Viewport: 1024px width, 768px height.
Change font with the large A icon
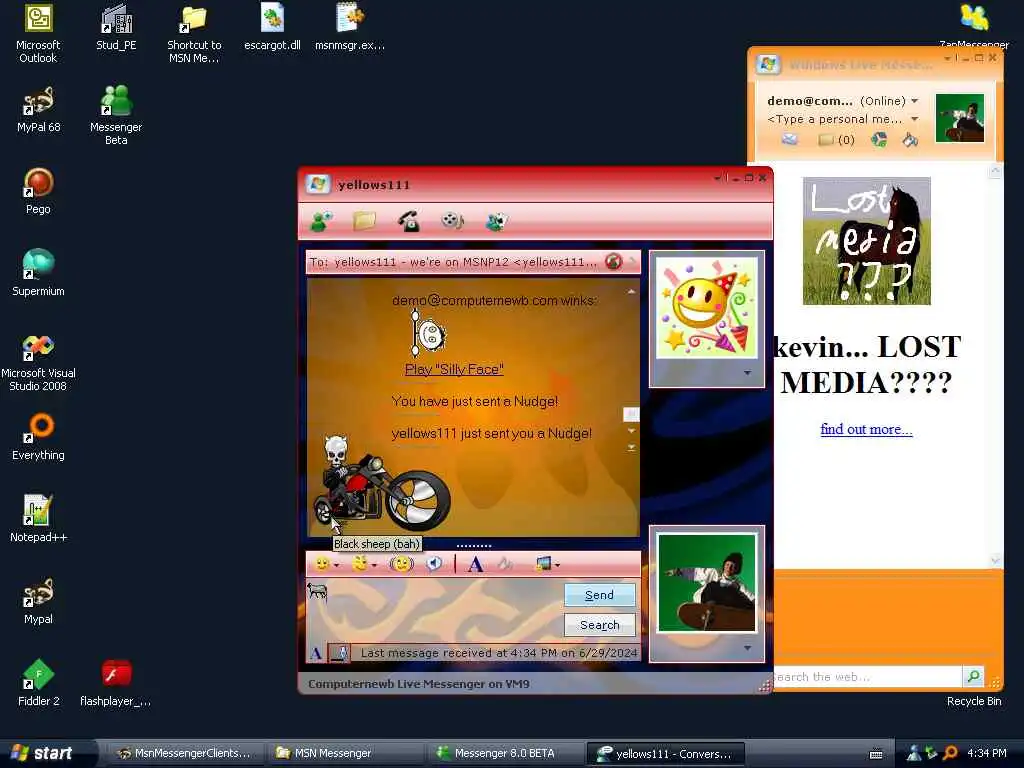coord(475,564)
